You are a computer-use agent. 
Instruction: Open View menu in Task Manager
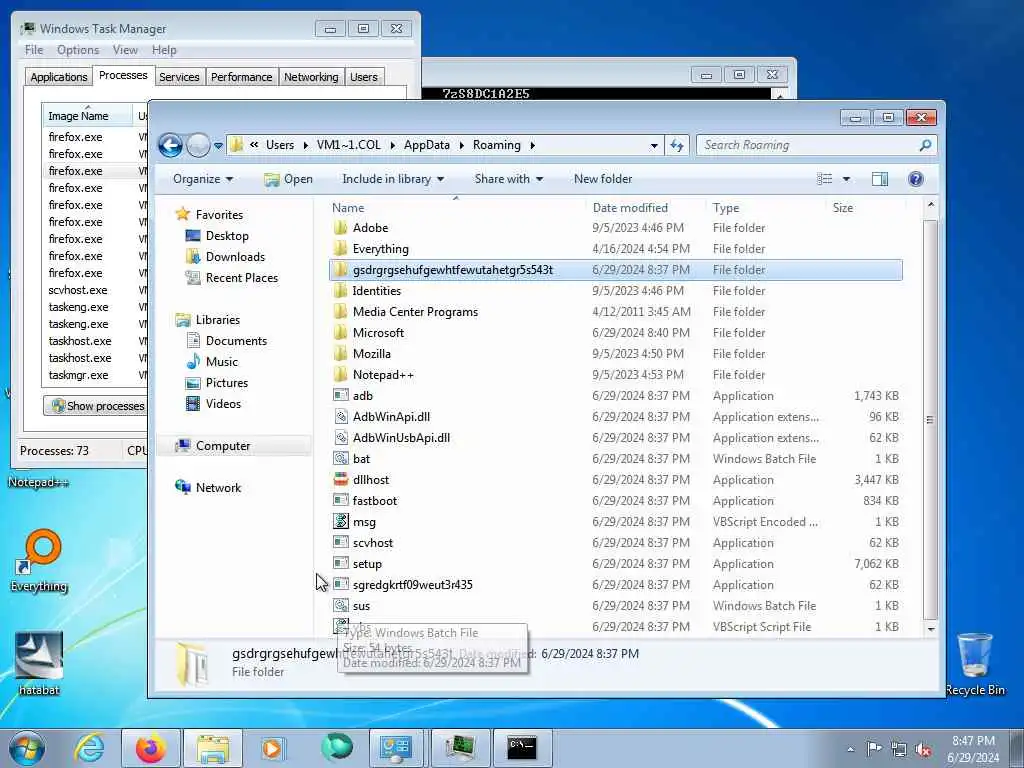[x=125, y=50]
